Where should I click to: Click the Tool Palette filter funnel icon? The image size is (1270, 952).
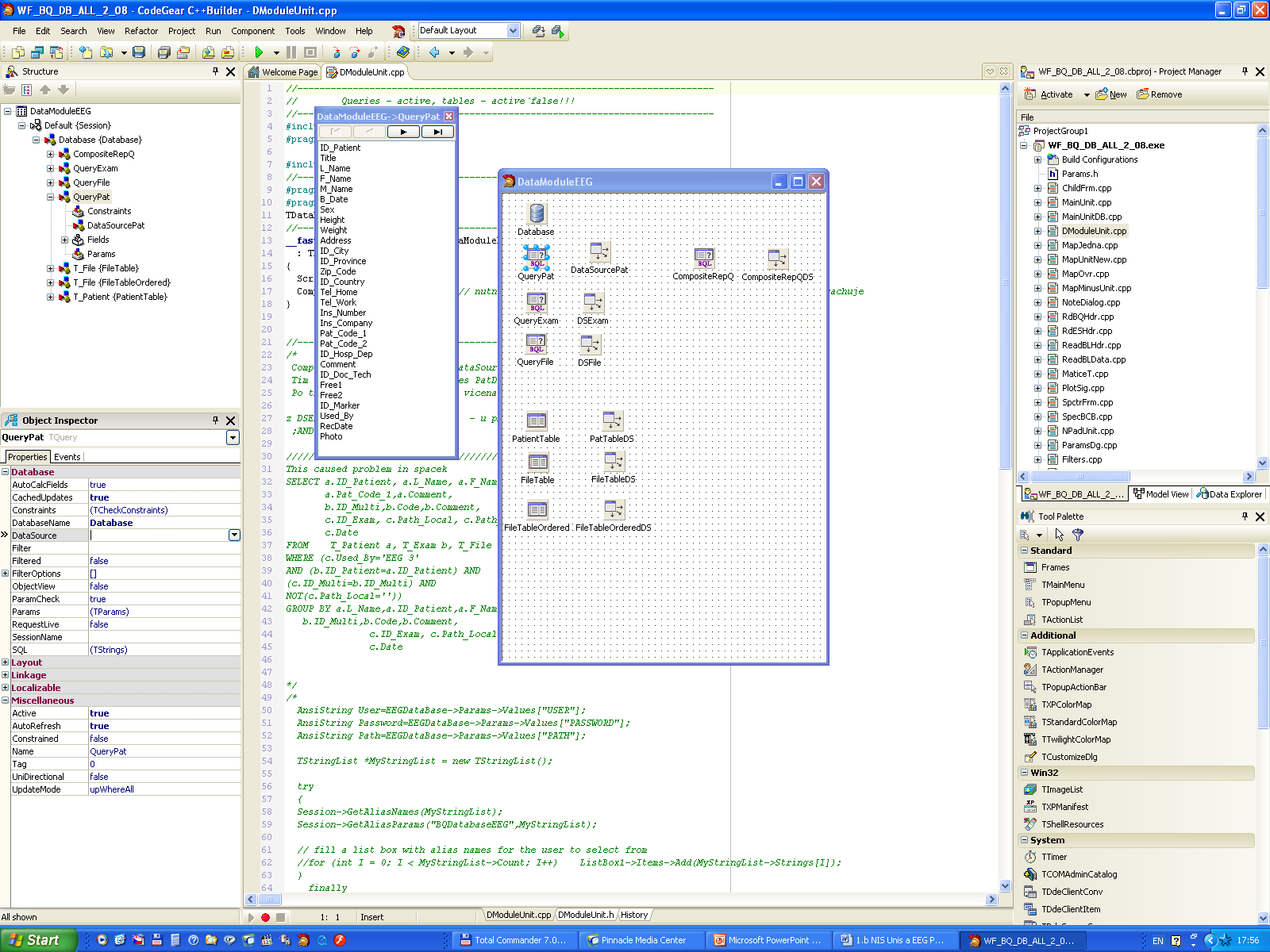point(1077,535)
